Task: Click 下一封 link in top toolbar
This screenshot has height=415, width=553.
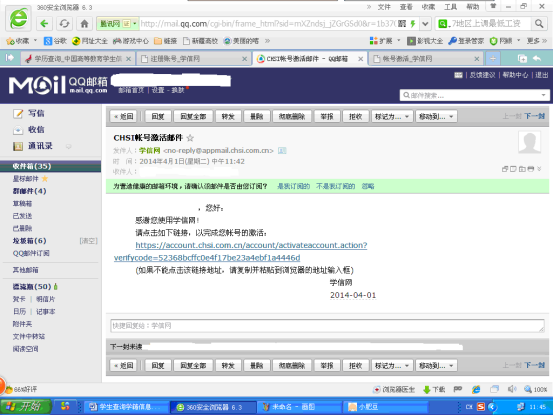Action: pyautogui.click(x=535, y=116)
